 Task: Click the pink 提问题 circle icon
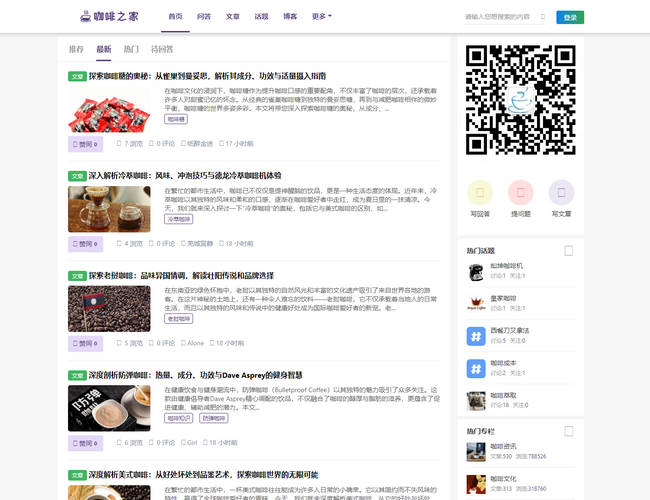pos(521,192)
